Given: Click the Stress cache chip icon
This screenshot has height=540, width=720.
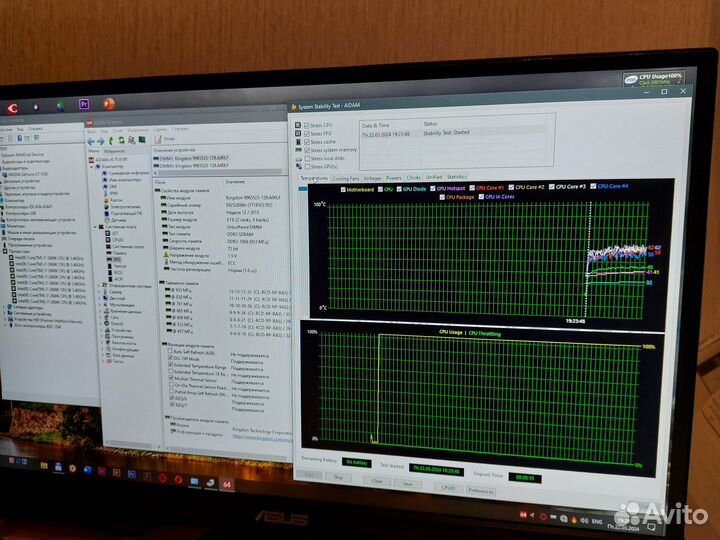Looking at the screenshot, I should click(x=298, y=142).
